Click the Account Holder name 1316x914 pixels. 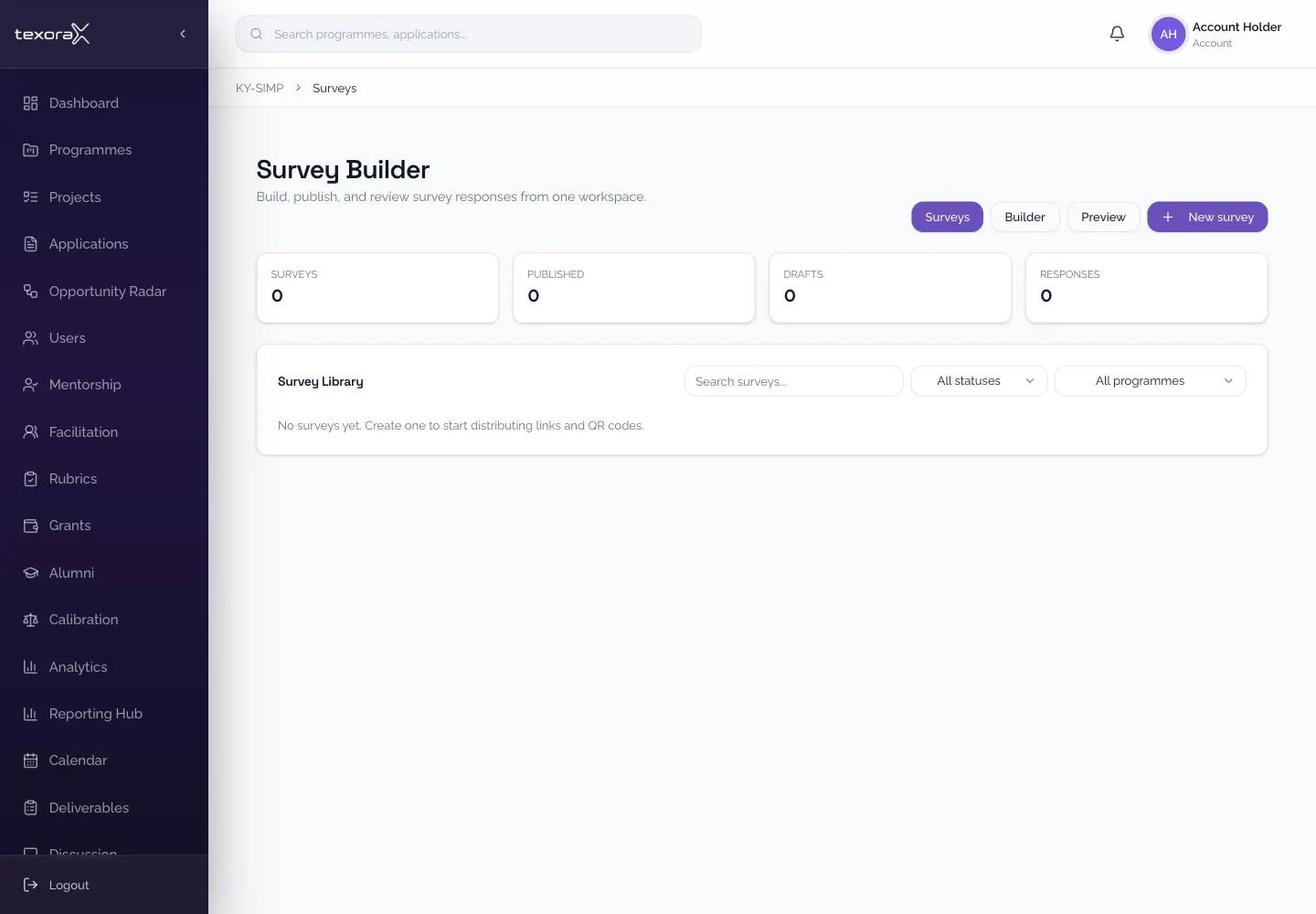[1236, 27]
